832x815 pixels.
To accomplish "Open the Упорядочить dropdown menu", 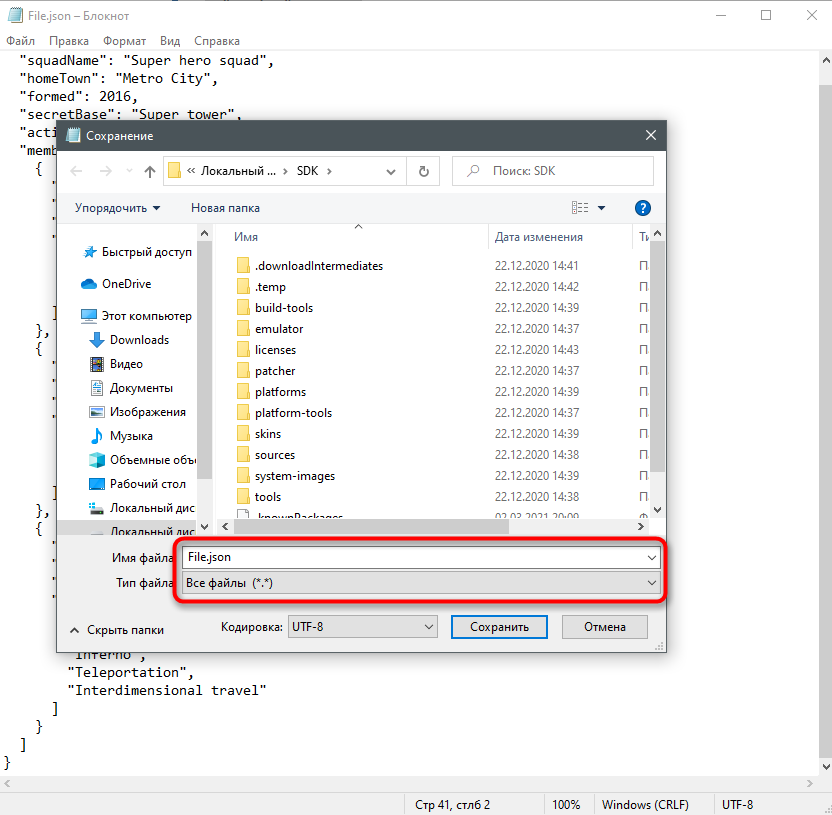I will [x=117, y=208].
